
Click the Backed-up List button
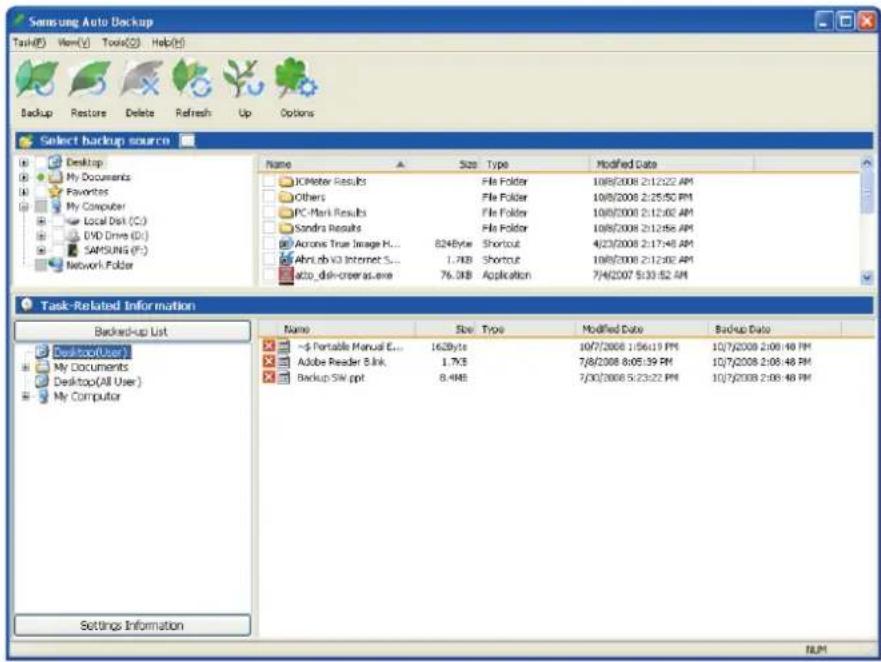132,331
